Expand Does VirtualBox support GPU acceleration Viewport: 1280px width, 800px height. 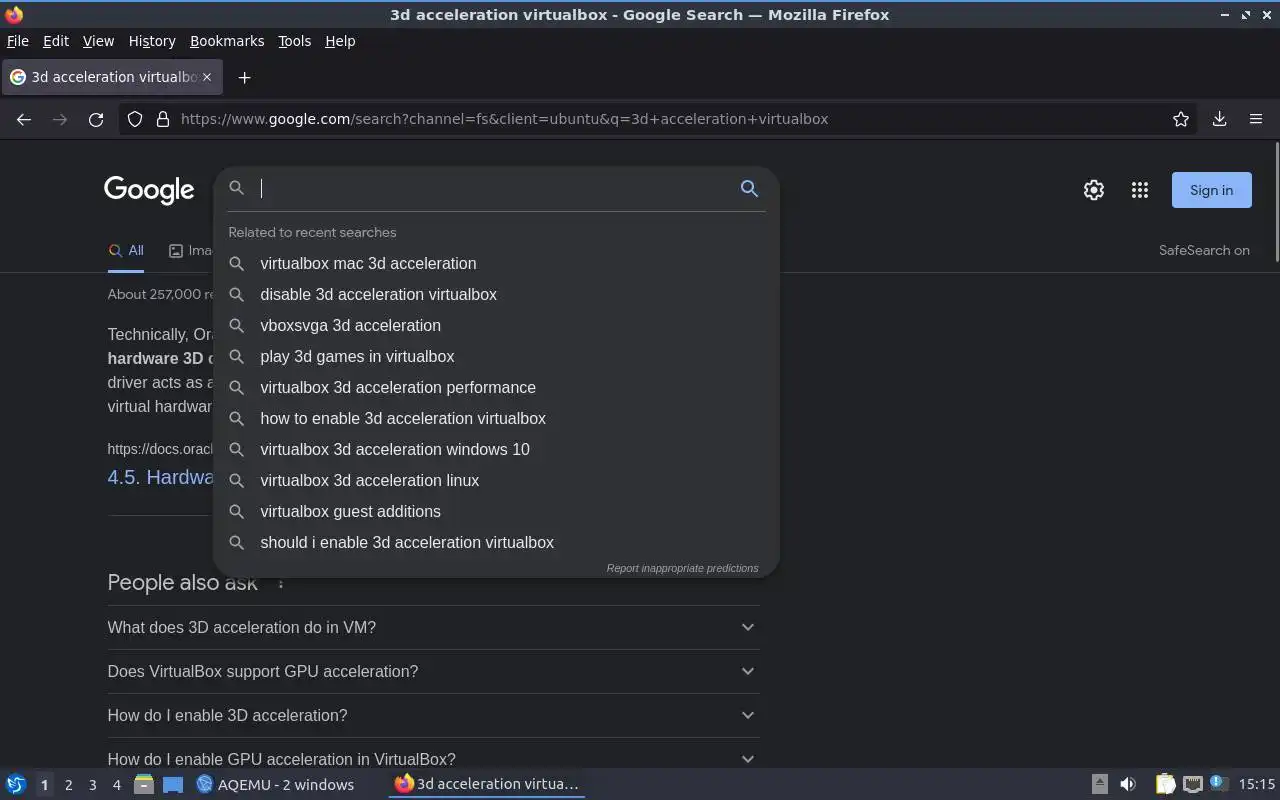tap(433, 671)
